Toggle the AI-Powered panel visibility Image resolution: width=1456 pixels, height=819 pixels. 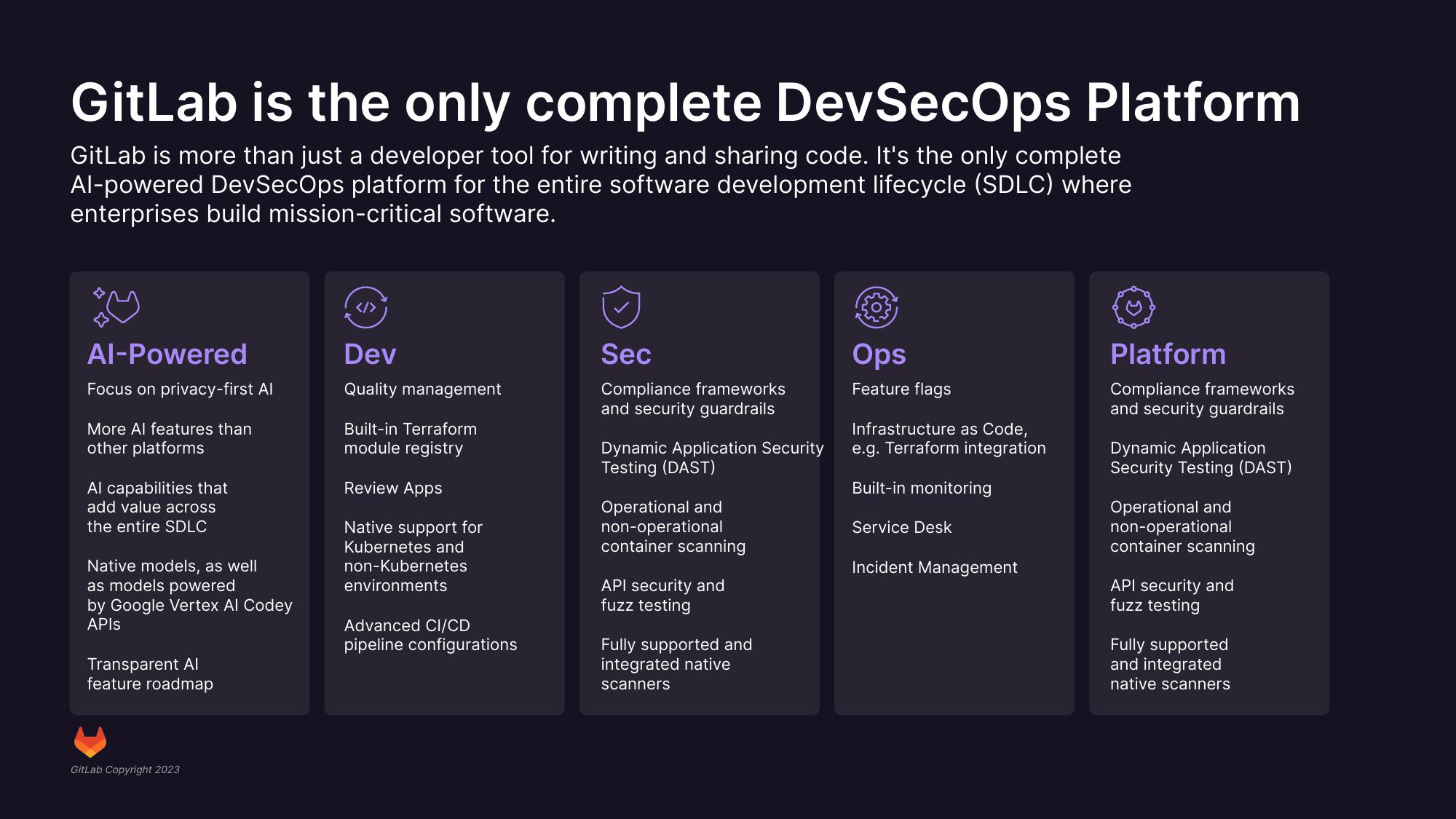(167, 354)
